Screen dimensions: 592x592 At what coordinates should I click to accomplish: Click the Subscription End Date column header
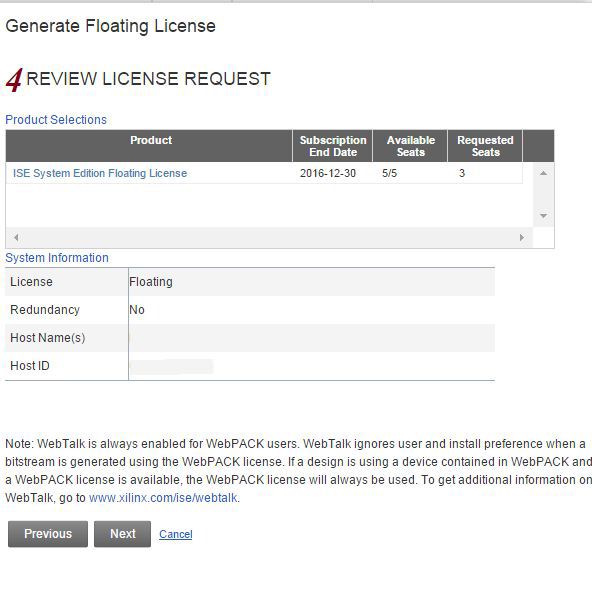333,146
